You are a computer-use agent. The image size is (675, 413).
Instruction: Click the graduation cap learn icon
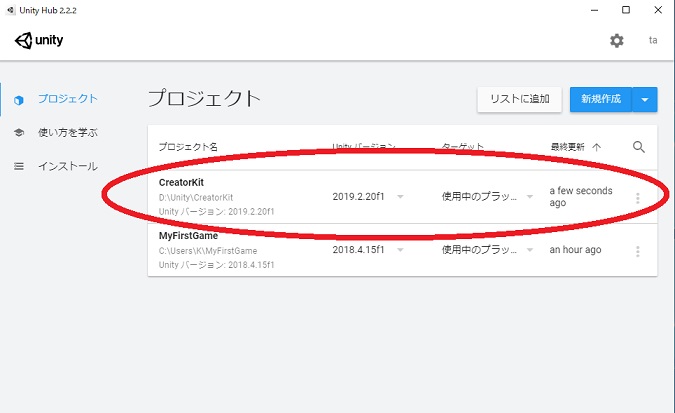(19, 133)
